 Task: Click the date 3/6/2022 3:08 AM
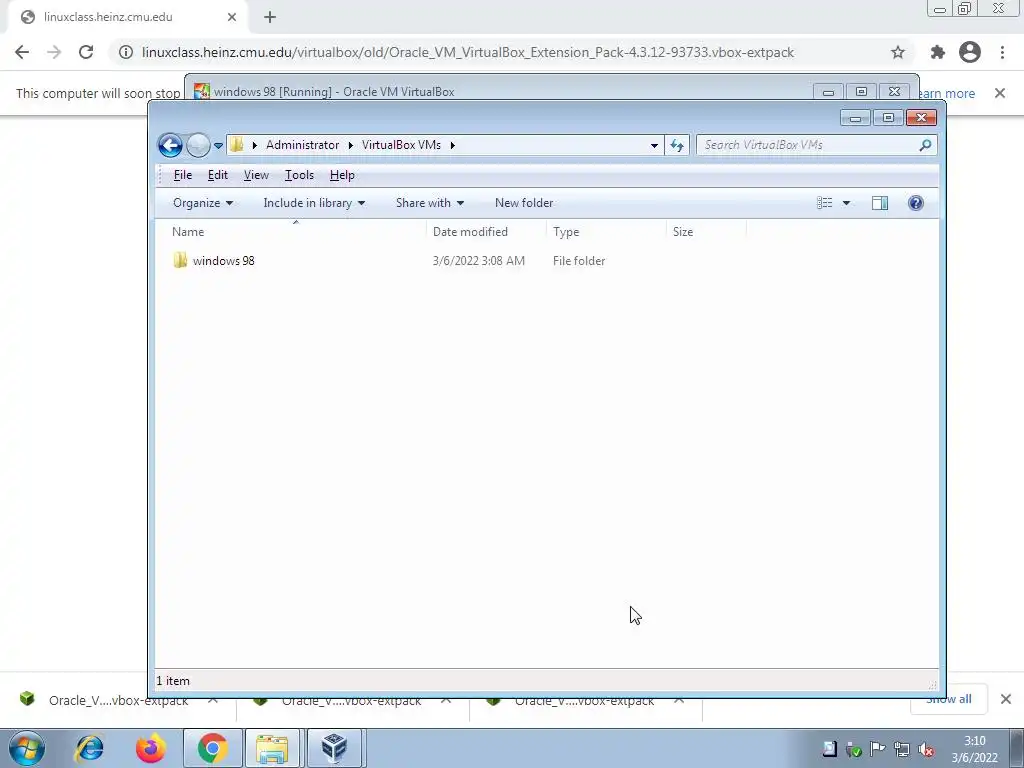(x=479, y=261)
